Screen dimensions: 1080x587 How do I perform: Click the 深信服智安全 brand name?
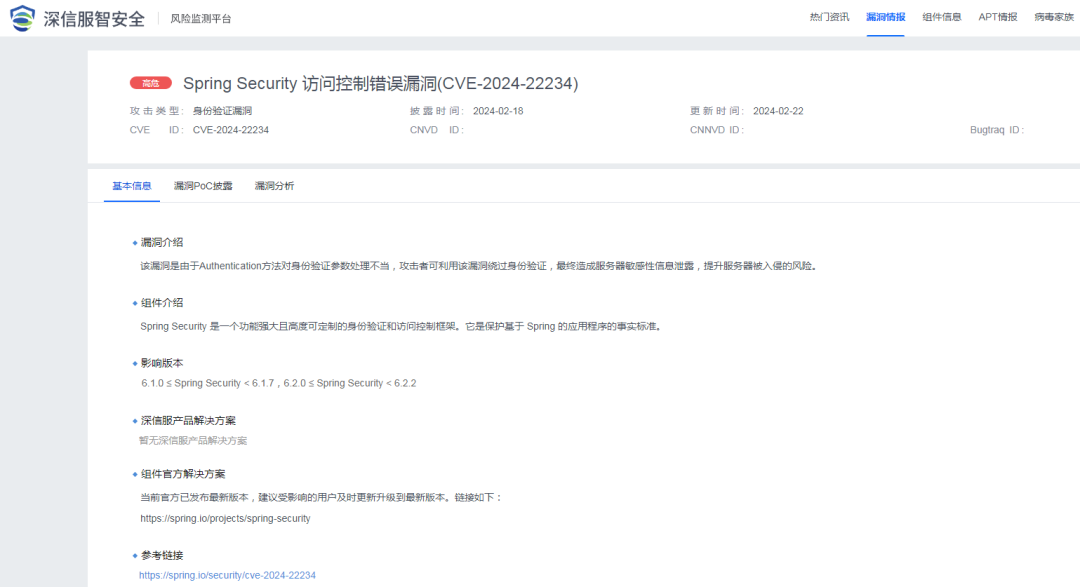coord(94,19)
